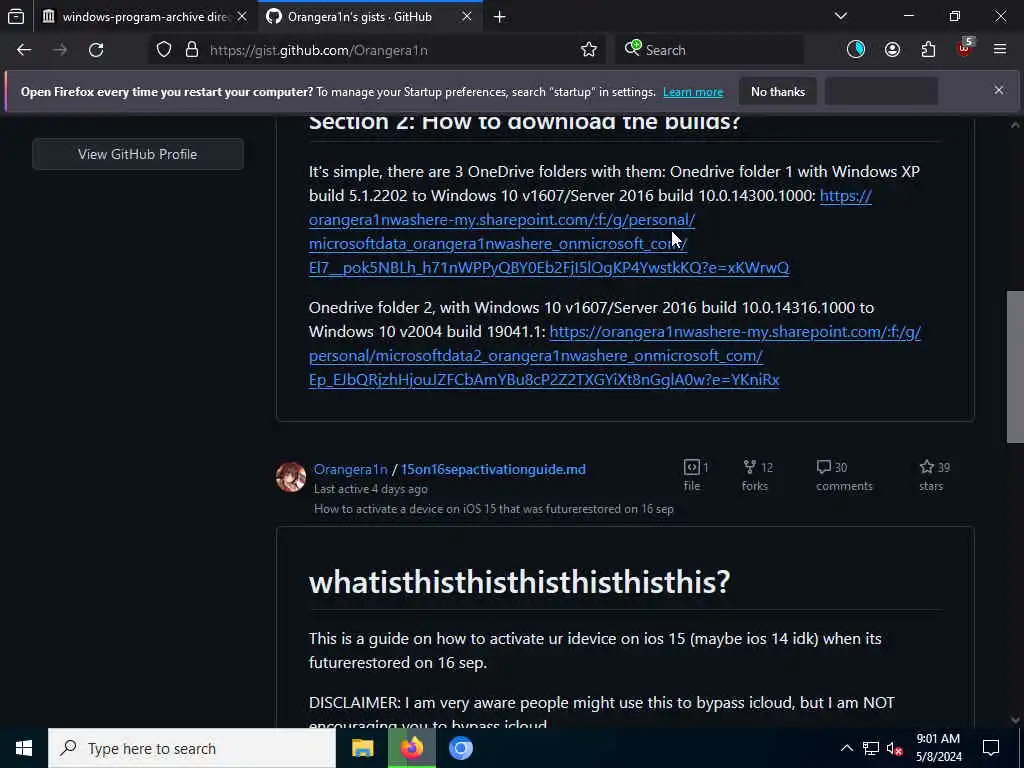Image resolution: width=1024 pixels, height=768 pixels.
Task: Click description 'How to activate a device on iOS 15'
Action: pos(494,509)
